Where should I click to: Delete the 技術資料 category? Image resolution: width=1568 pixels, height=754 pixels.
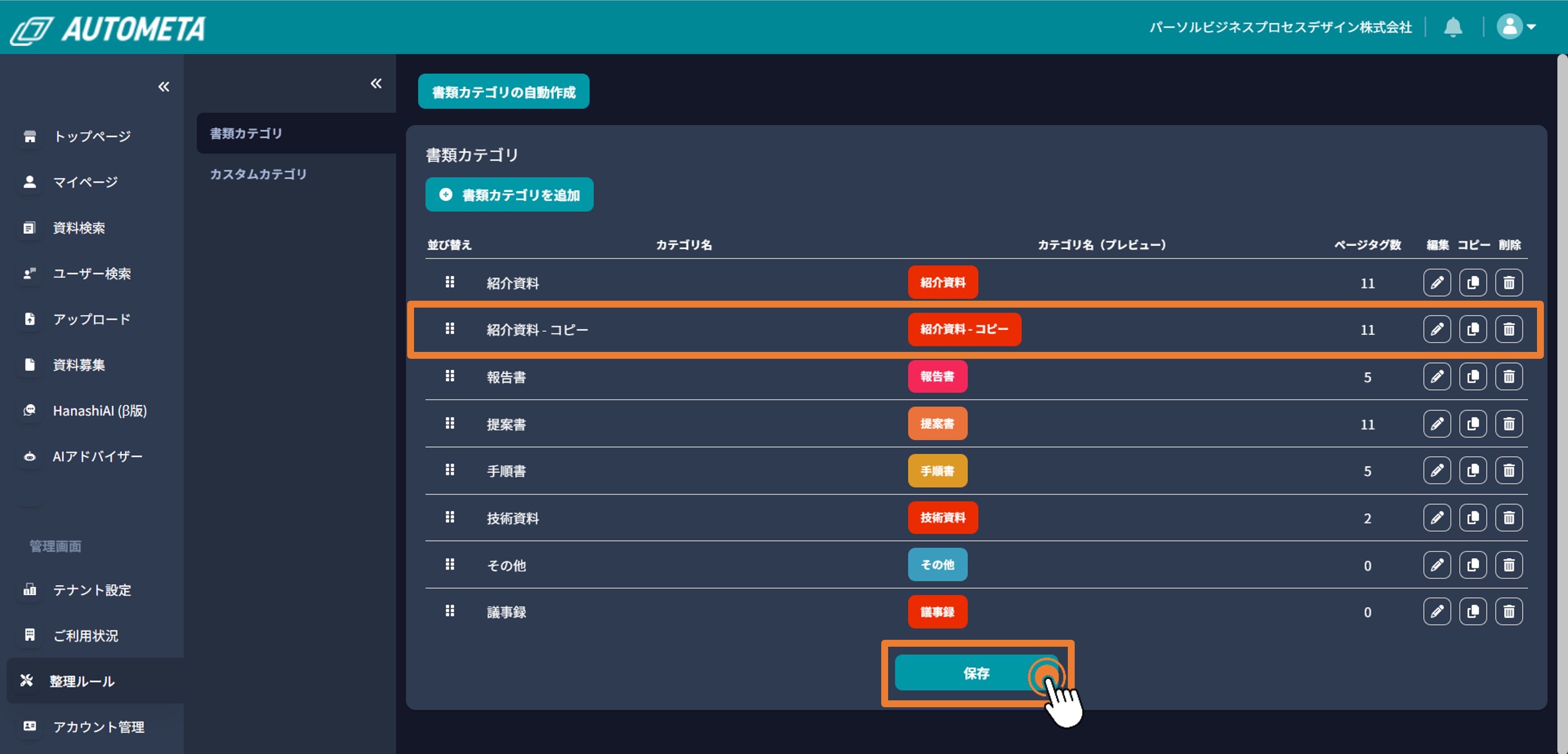[x=1508, y=518]
